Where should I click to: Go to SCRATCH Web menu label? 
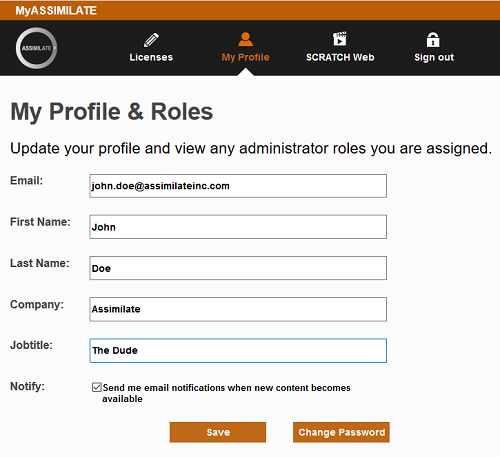(340, 57)
